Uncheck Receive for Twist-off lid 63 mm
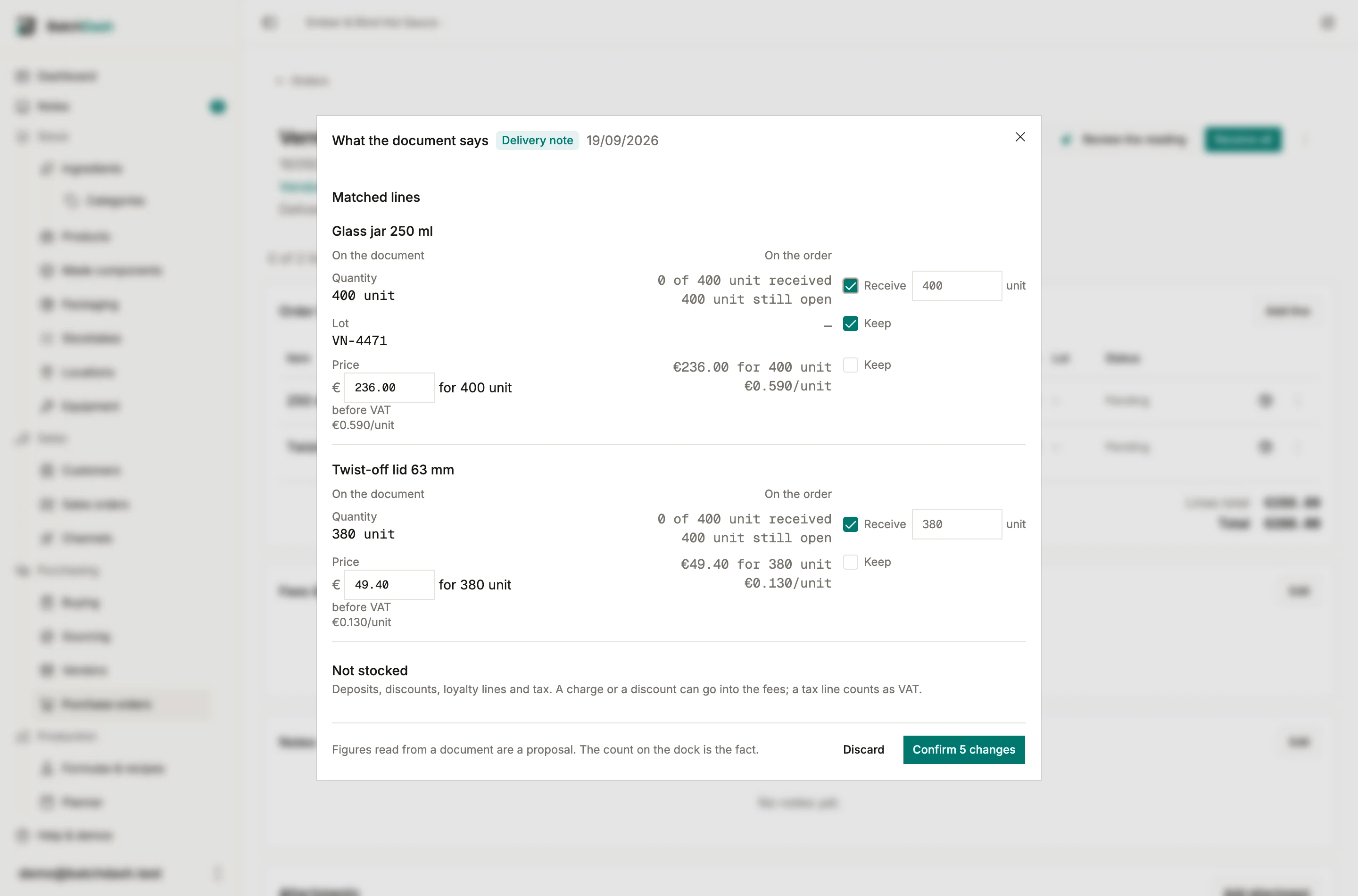 (x=850, y=524)
